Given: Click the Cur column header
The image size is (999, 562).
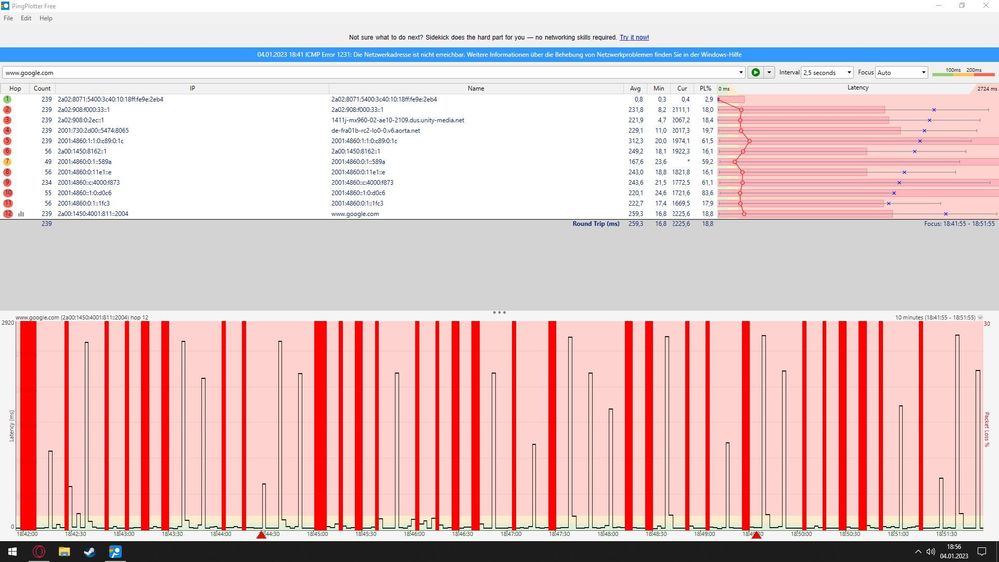Looking at the screenshot, I should [x=682, y=89].
